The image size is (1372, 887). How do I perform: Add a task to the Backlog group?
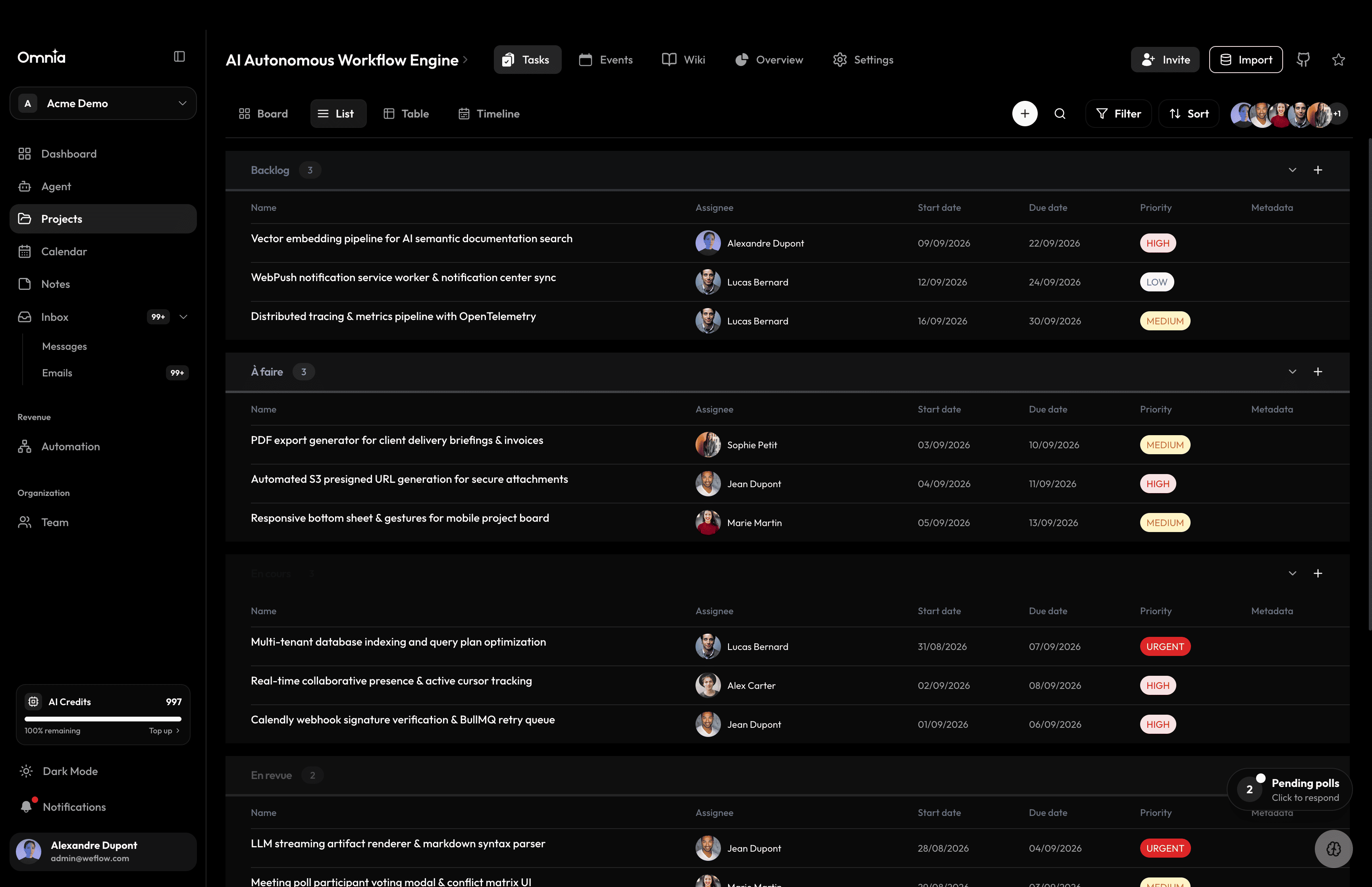click(1318, 170)
